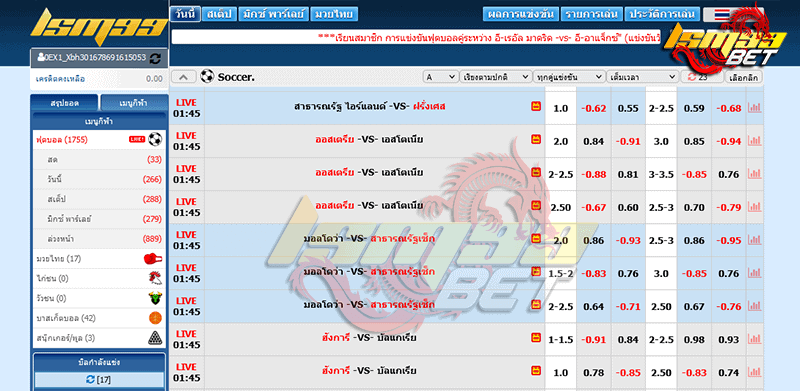Open stats chart in มอลโดว่า row with handicap 2-2.5

(754, 307)
